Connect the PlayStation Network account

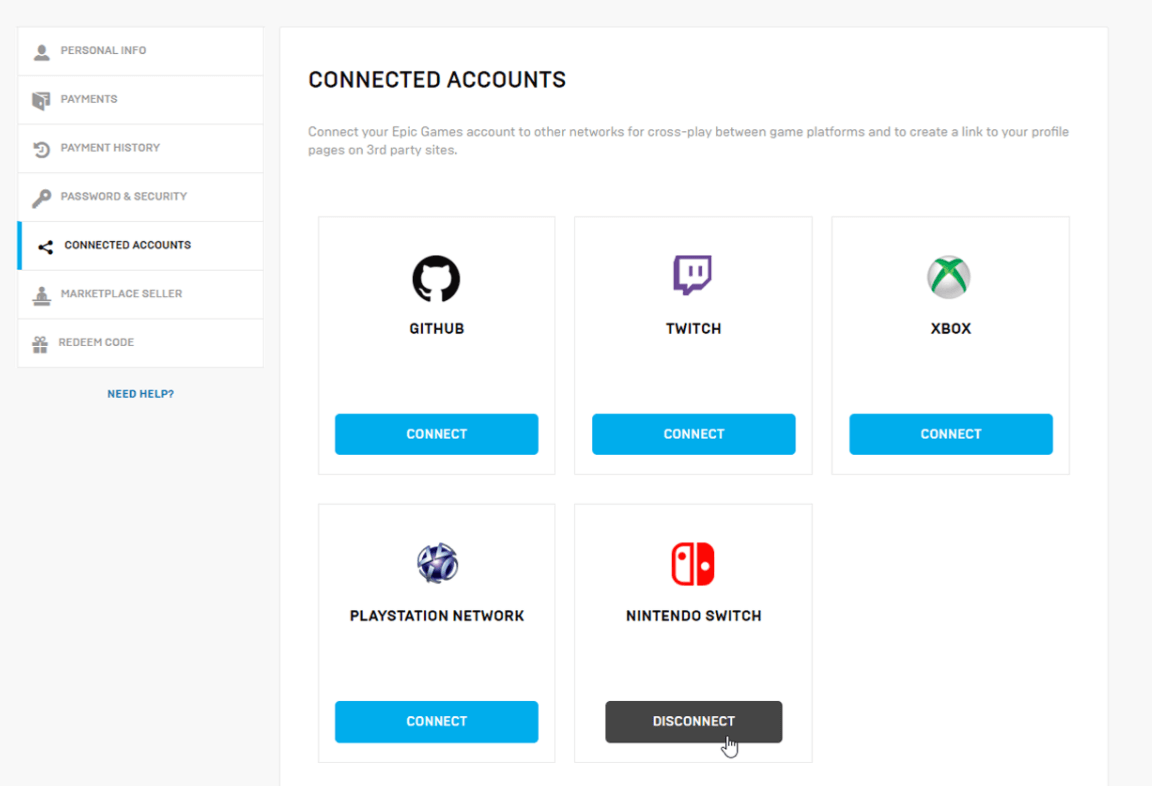click(x=436, y=721)
